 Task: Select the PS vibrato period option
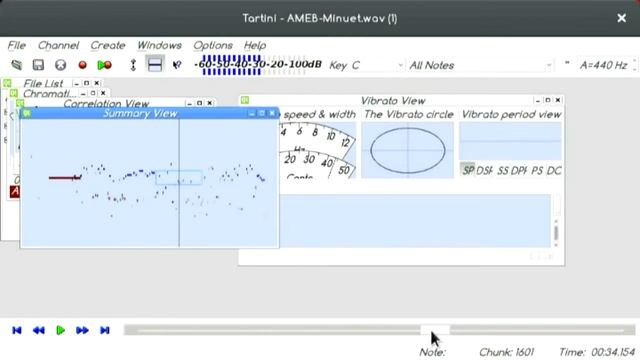click(537, 170)
